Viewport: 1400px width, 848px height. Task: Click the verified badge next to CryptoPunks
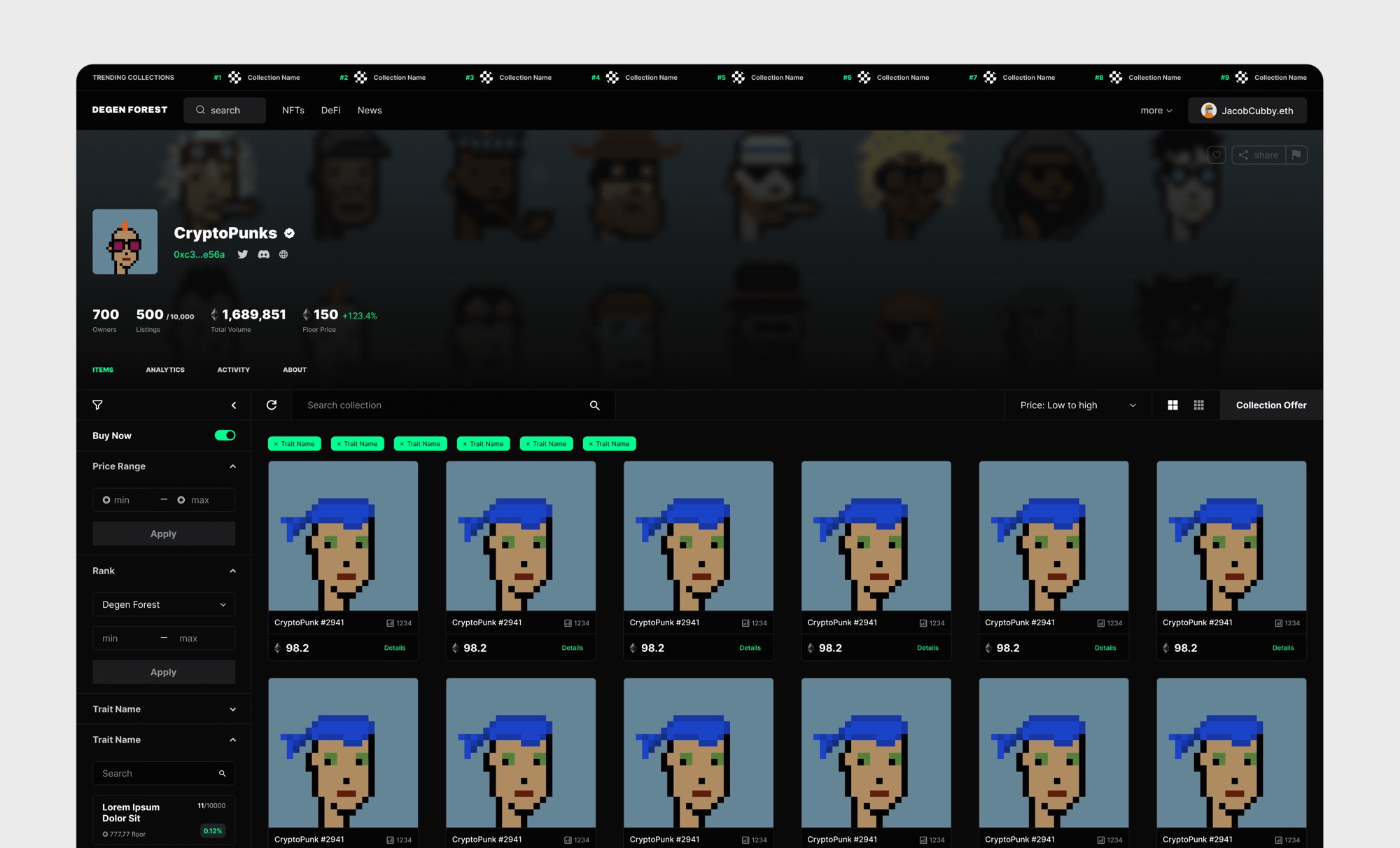(289, 233)
